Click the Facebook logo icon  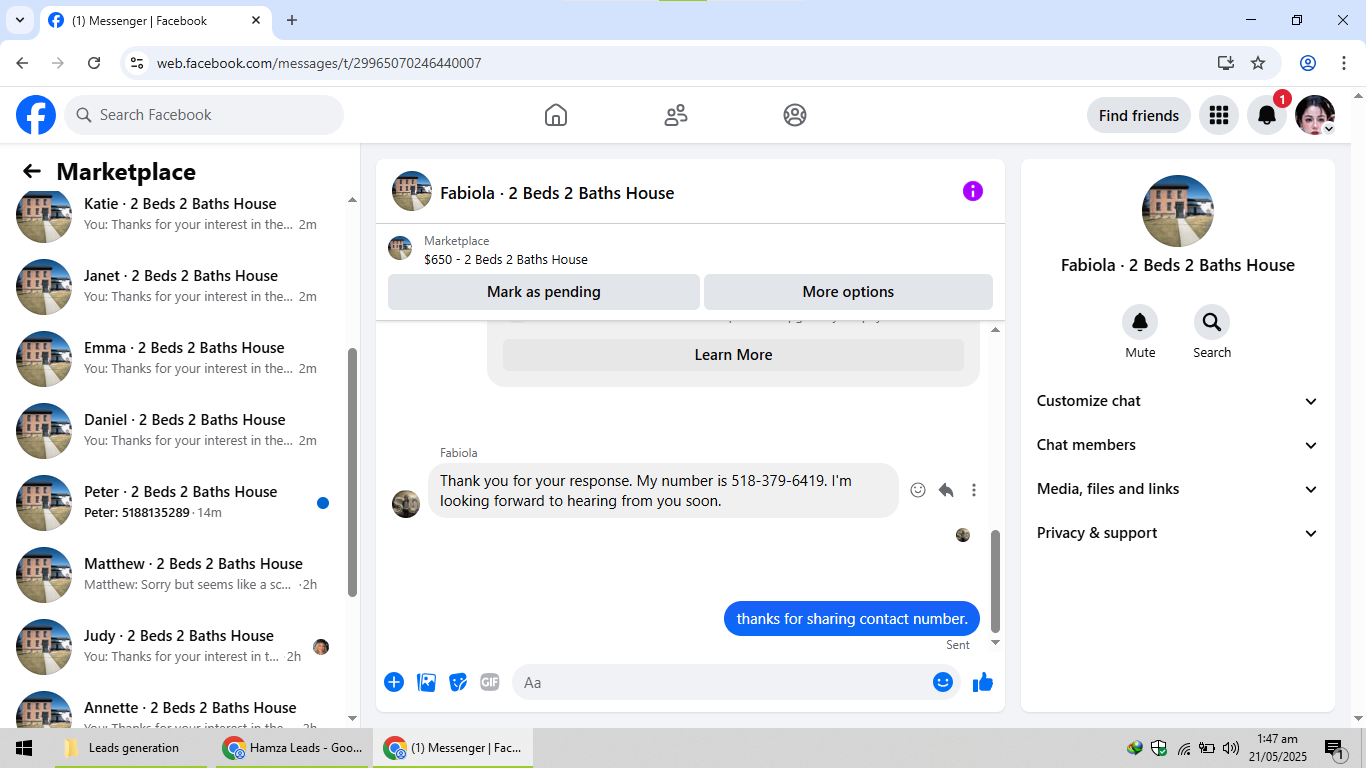pyautogui.click(x=36, y=115)
